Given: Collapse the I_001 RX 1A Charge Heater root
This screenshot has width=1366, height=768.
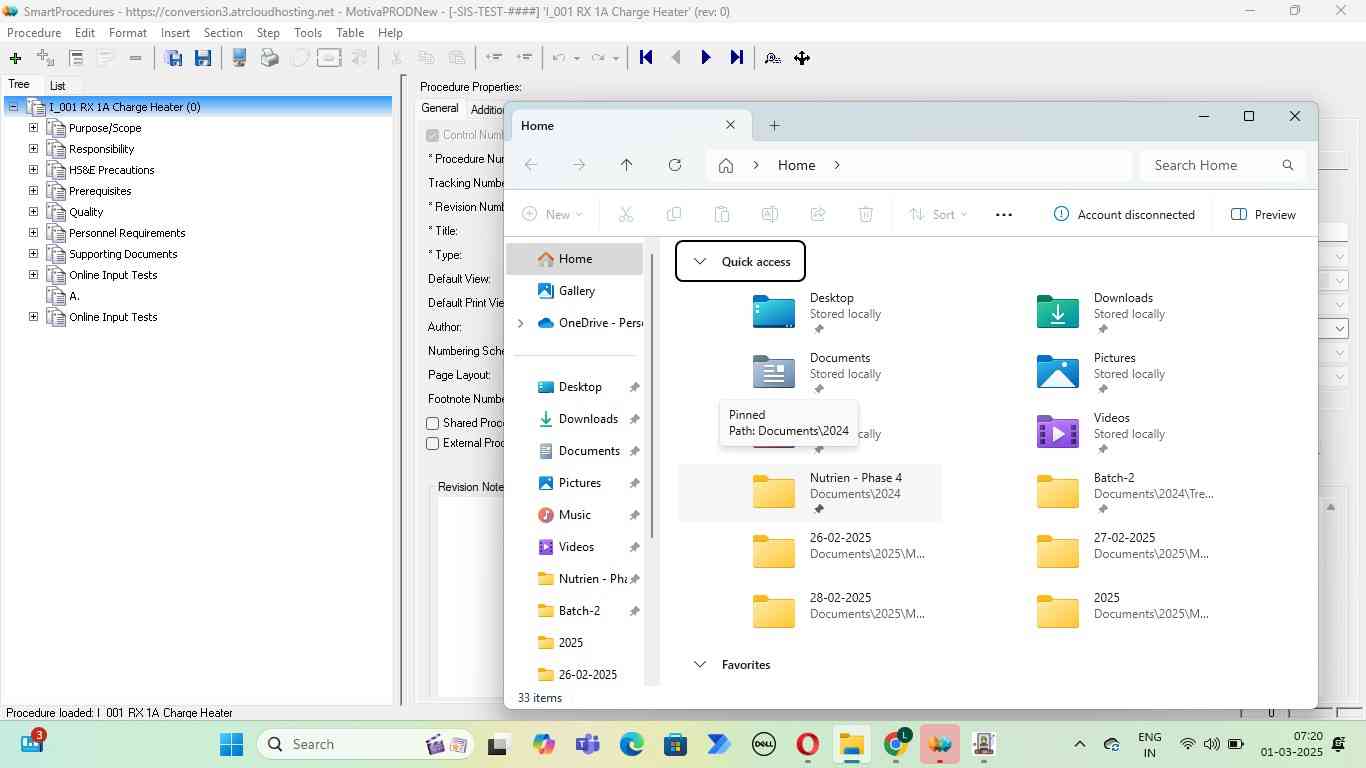Looking at the screenshot, I should click(x=14, y=107).
